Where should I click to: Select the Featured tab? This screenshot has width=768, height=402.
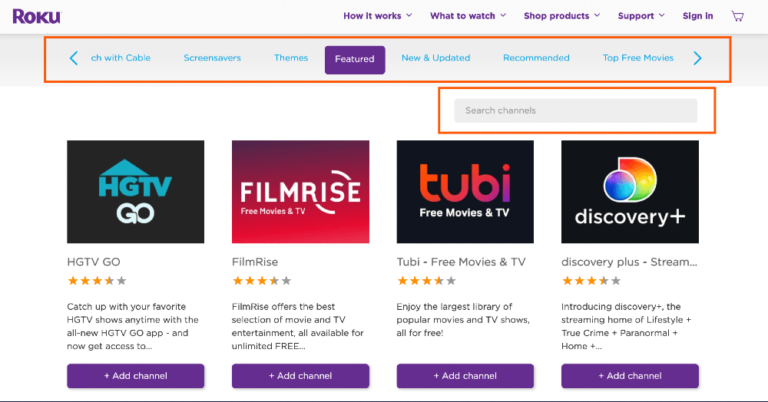(355, 60)
